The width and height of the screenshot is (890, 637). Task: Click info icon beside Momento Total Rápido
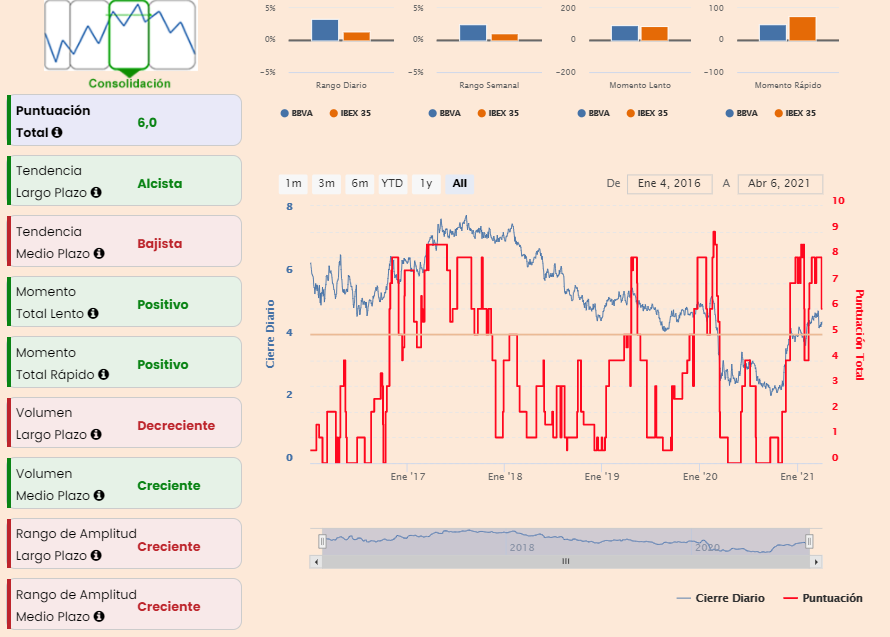[x=103, y=374]
